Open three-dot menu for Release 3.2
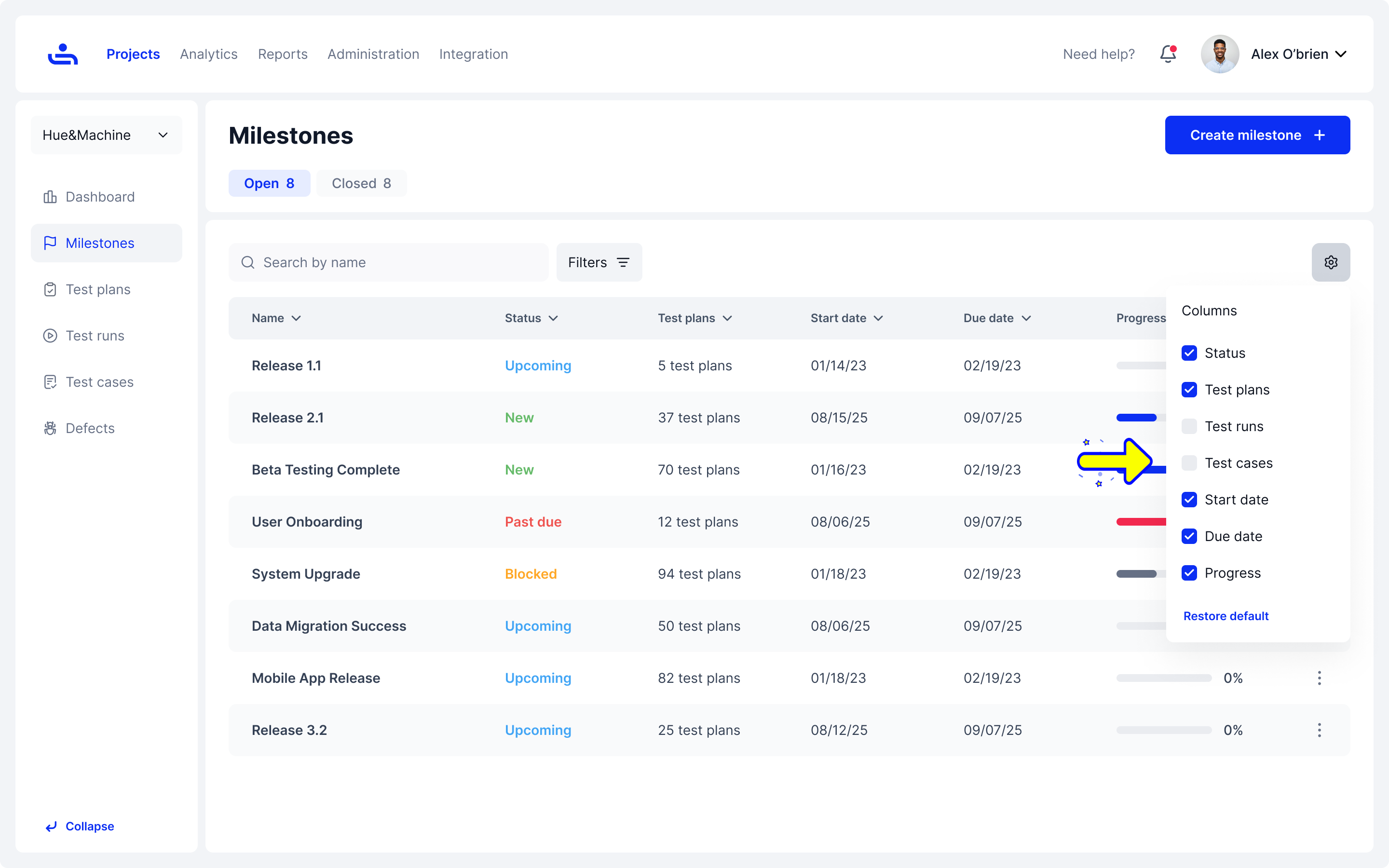This screenshot has width=1389, height=868. coord(1319,730)
